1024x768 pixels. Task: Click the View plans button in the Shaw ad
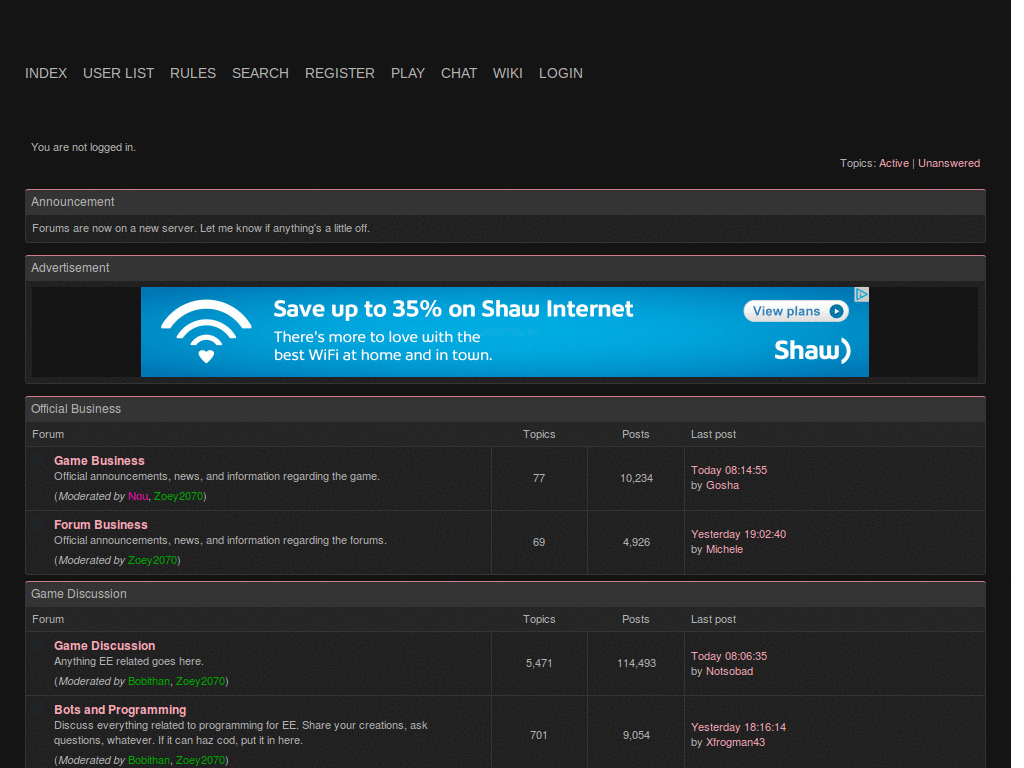tap(795, 311)
